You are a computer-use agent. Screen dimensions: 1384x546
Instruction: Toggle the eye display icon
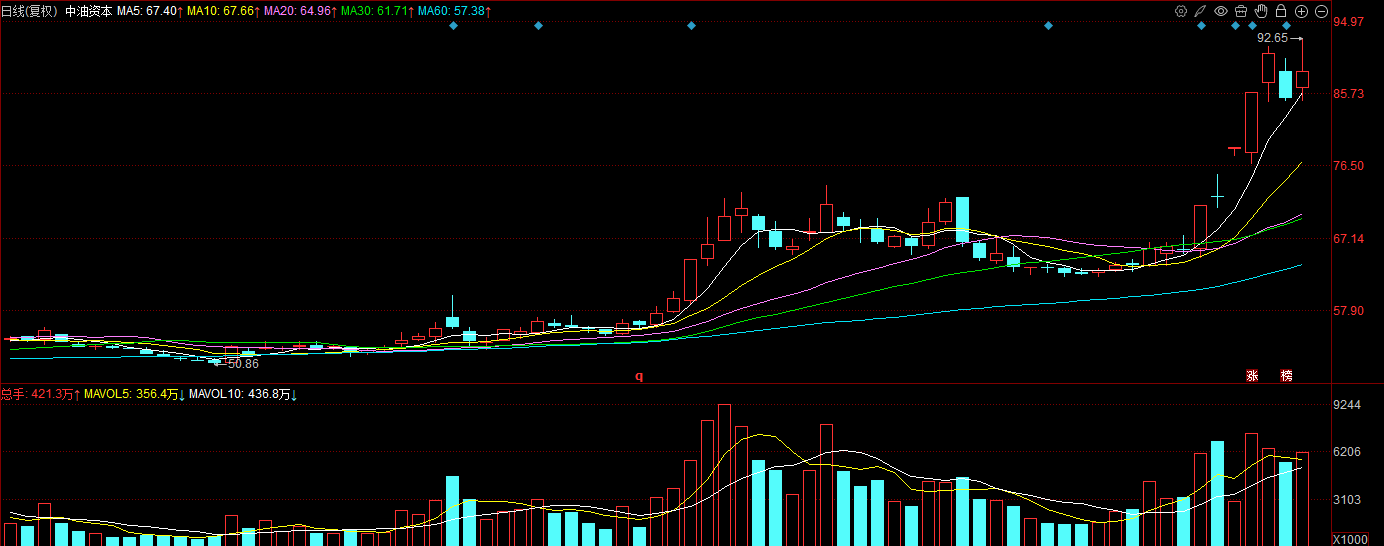tap(1221, 11)
